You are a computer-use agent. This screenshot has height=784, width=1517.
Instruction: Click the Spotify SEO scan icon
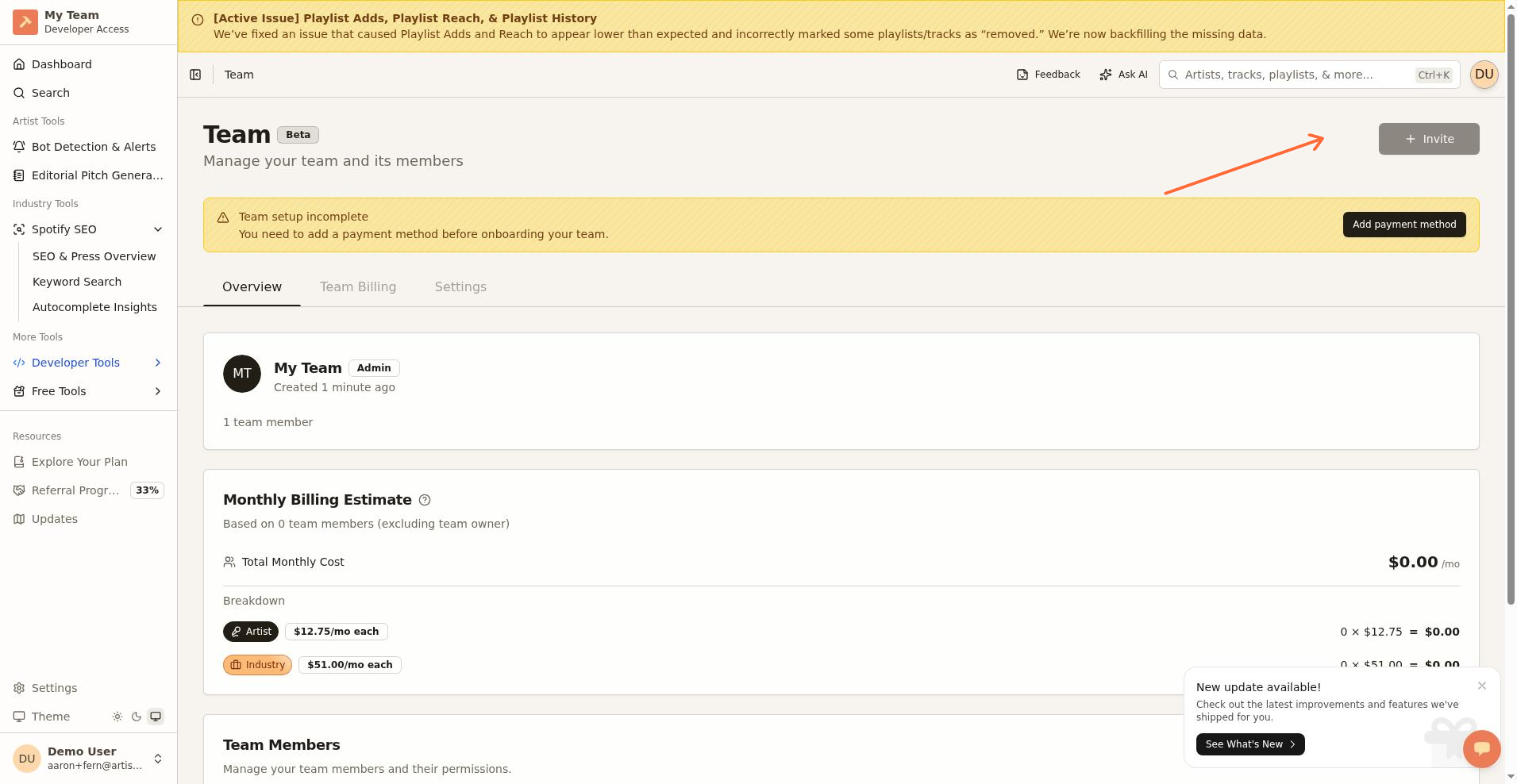(19, 229)
